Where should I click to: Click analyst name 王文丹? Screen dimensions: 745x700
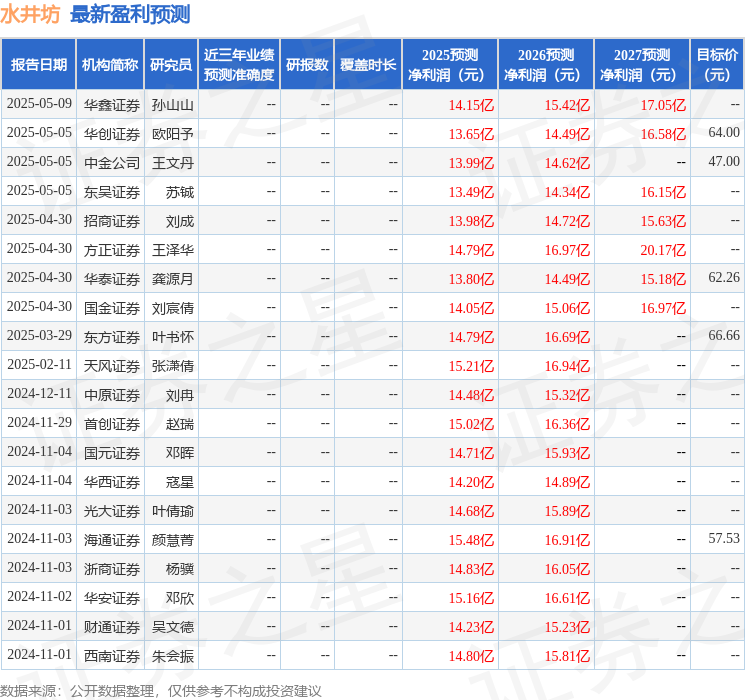172,163
